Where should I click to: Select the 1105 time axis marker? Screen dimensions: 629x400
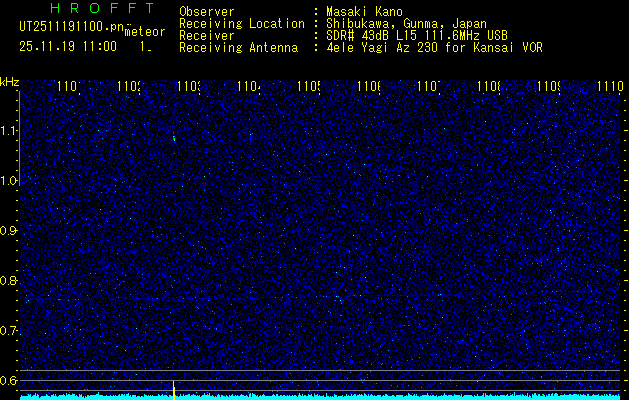[309, 88]
